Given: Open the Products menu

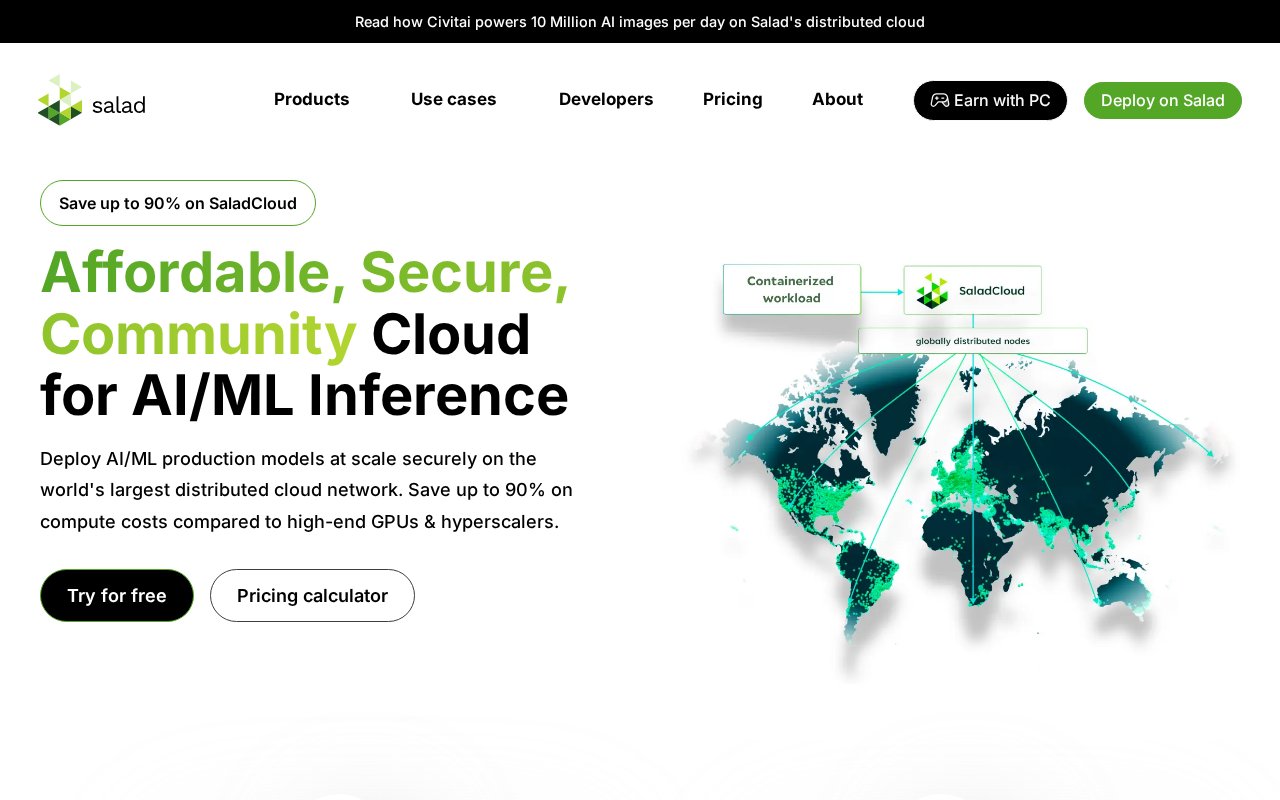Looking at the screenshot, I should [x=311, y=99].
